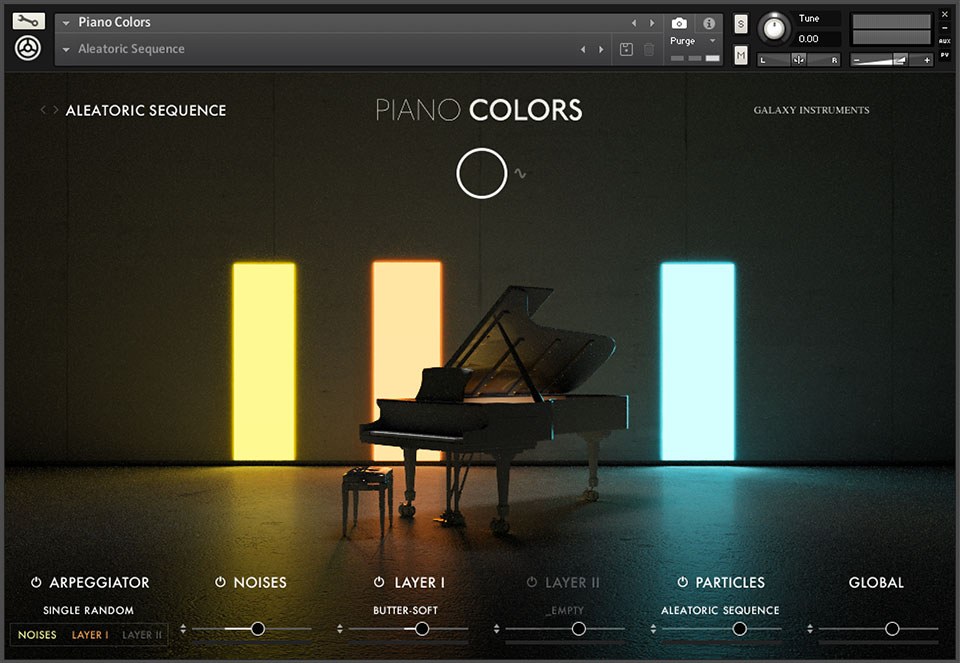The image size is (960, 663).
Task: Delete snapshot with the trash icon
Action: coord(649,49)
